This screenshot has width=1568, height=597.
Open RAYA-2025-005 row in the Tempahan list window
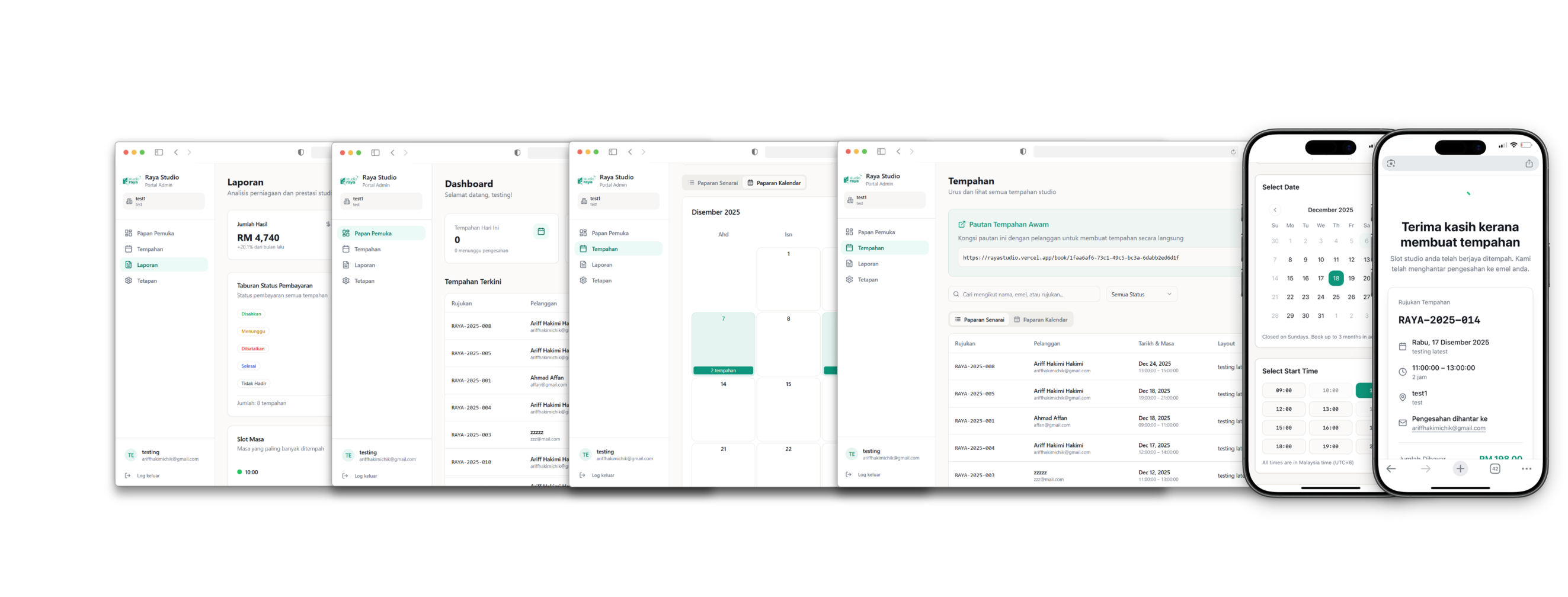tap(1096, 394)
